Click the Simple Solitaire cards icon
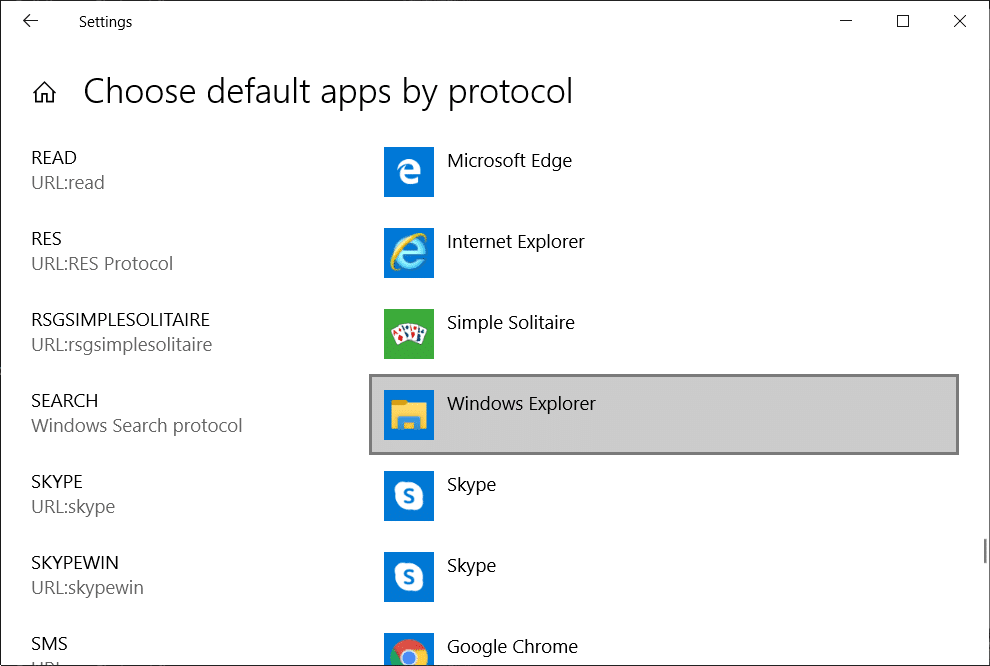Screen dimensions: 990x666 click(409, 333)
